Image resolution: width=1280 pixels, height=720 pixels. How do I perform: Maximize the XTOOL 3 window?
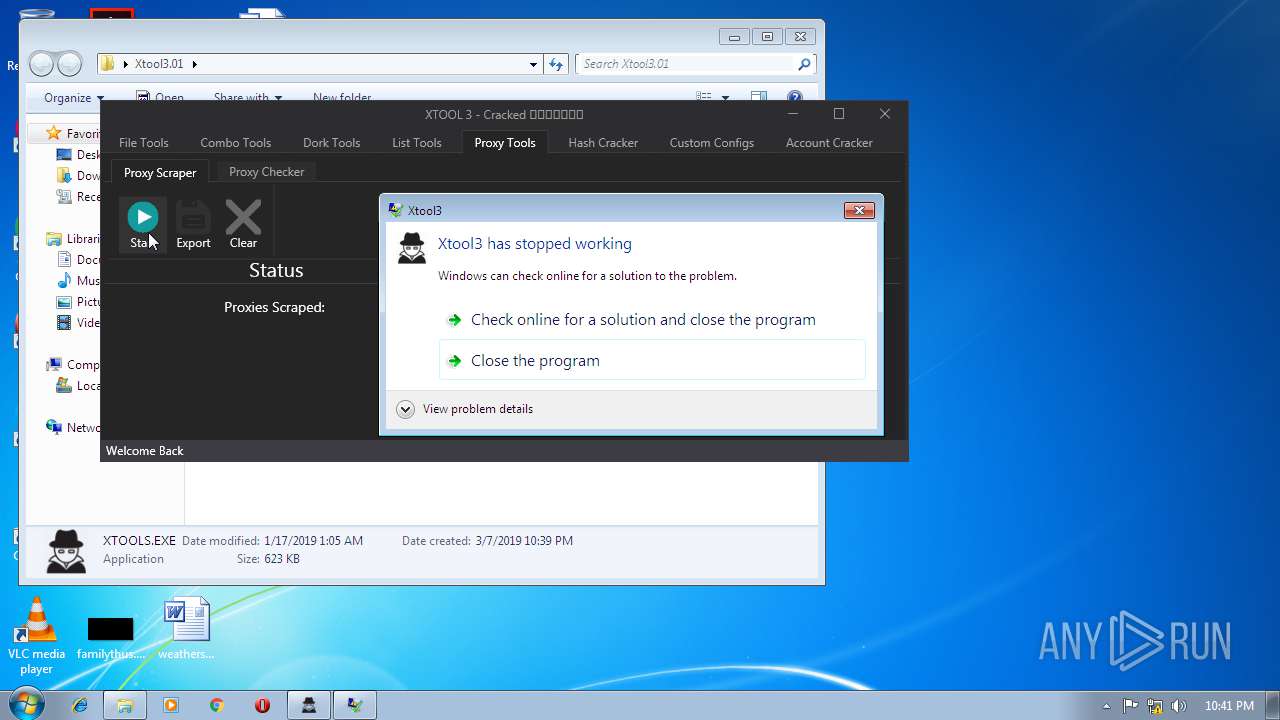point(839,114)
